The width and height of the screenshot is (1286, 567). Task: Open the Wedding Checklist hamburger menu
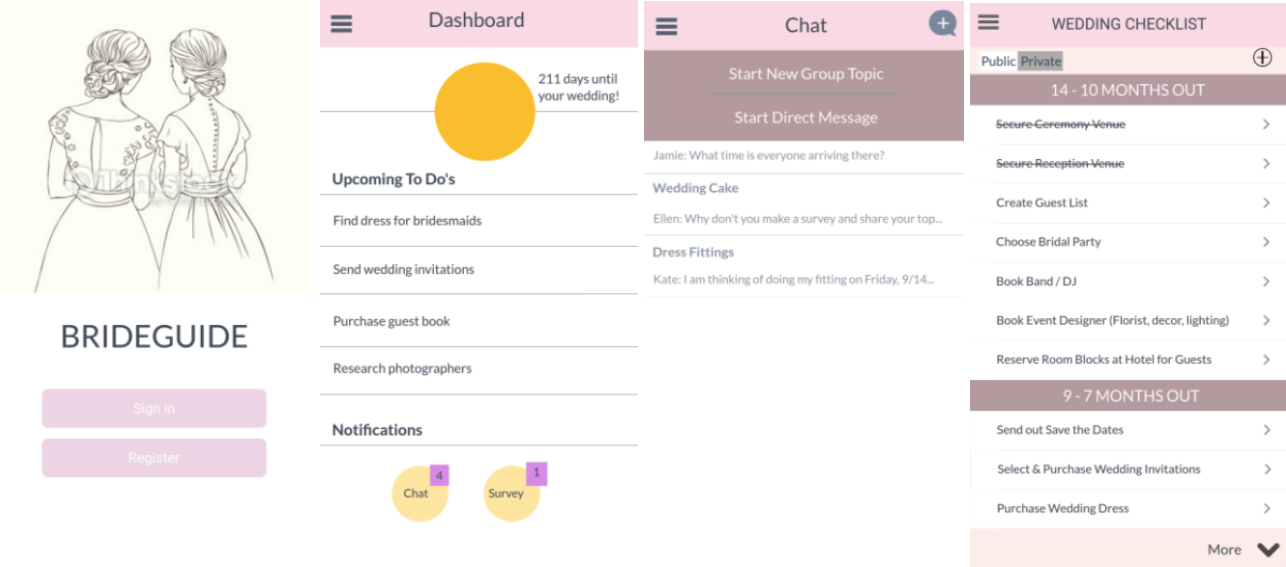pos(988,21)
